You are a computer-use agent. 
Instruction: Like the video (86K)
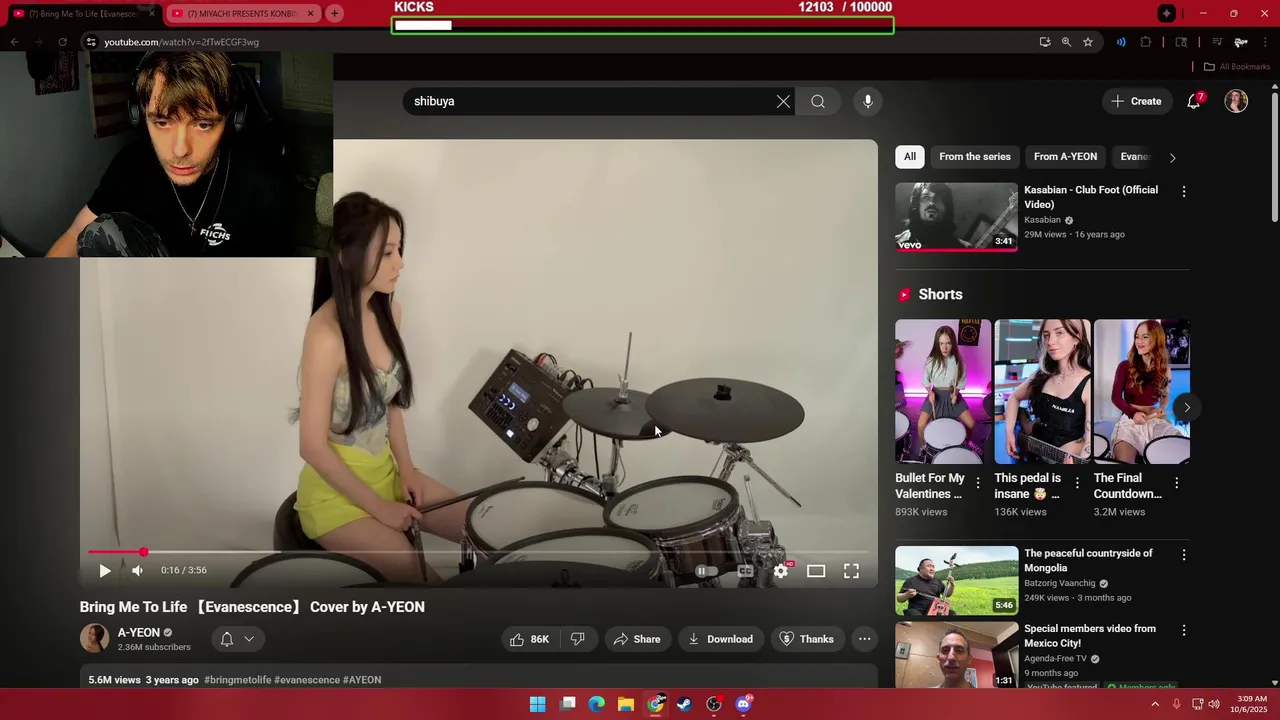tap(530, 639)
